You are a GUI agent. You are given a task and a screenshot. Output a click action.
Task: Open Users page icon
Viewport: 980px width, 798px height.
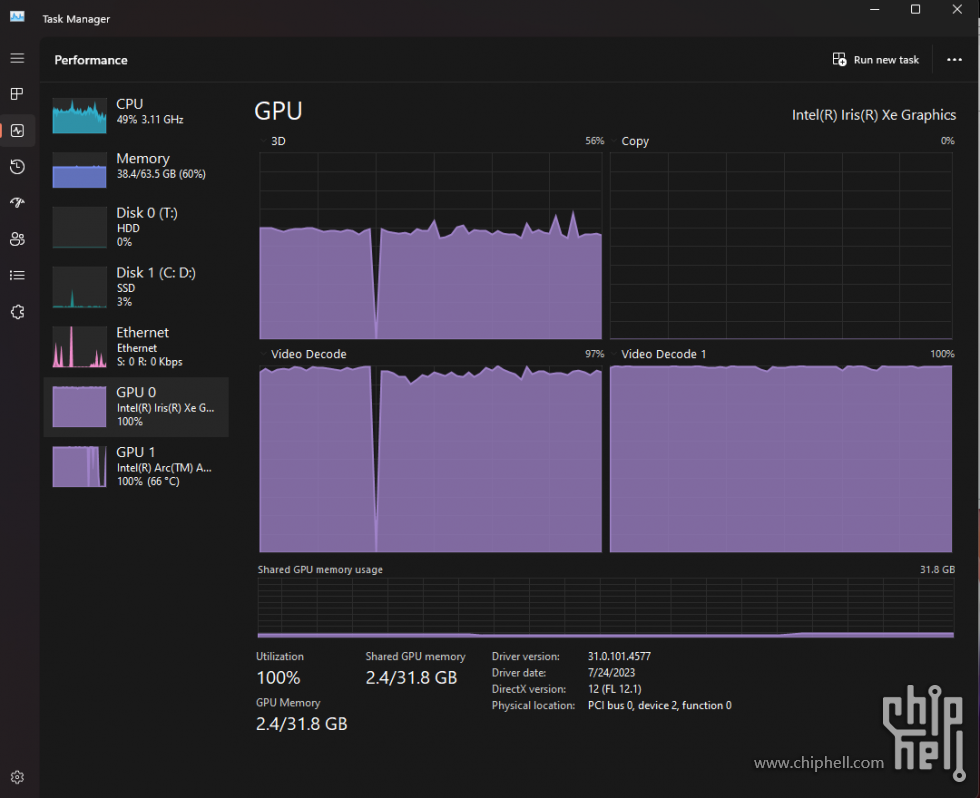click(18, 239)
